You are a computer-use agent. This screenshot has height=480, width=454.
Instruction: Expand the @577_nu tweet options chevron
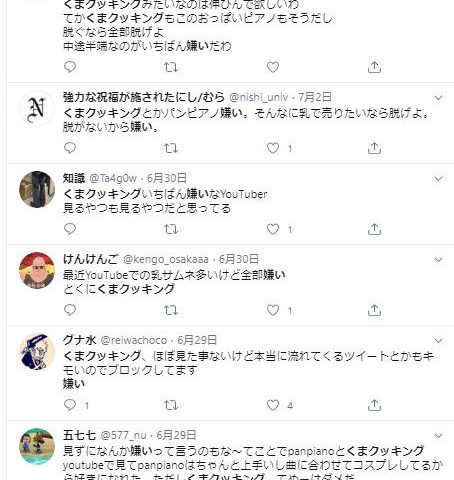pos(438,435)
